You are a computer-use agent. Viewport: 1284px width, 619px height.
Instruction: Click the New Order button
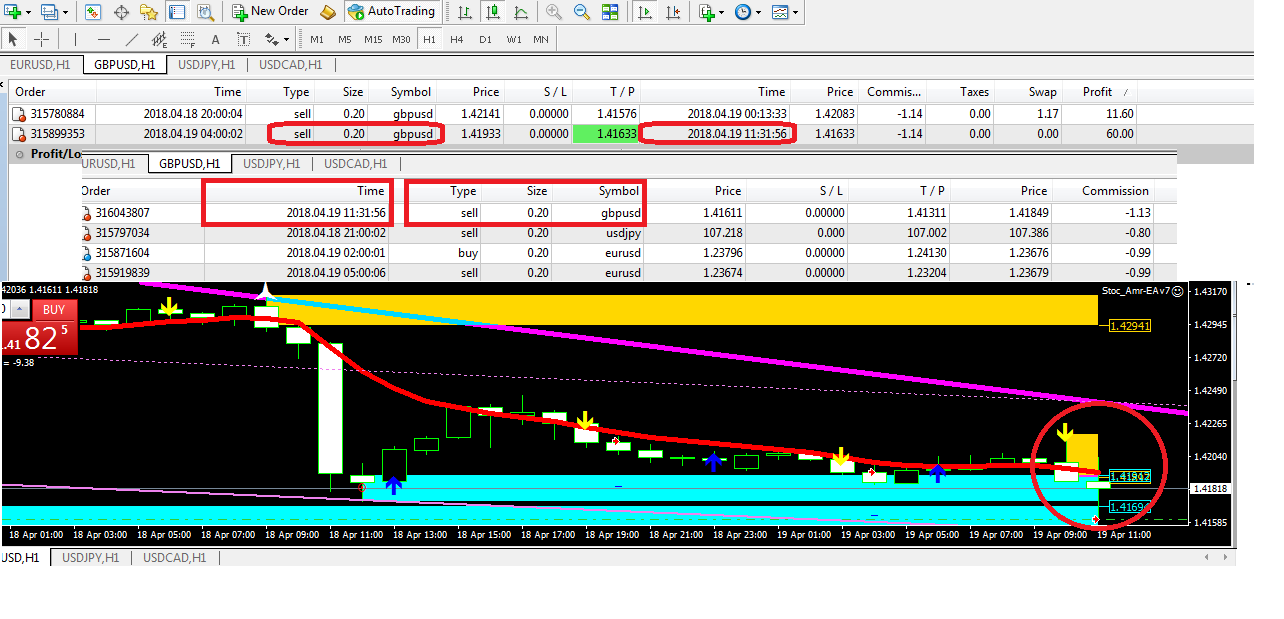(270, 12)
